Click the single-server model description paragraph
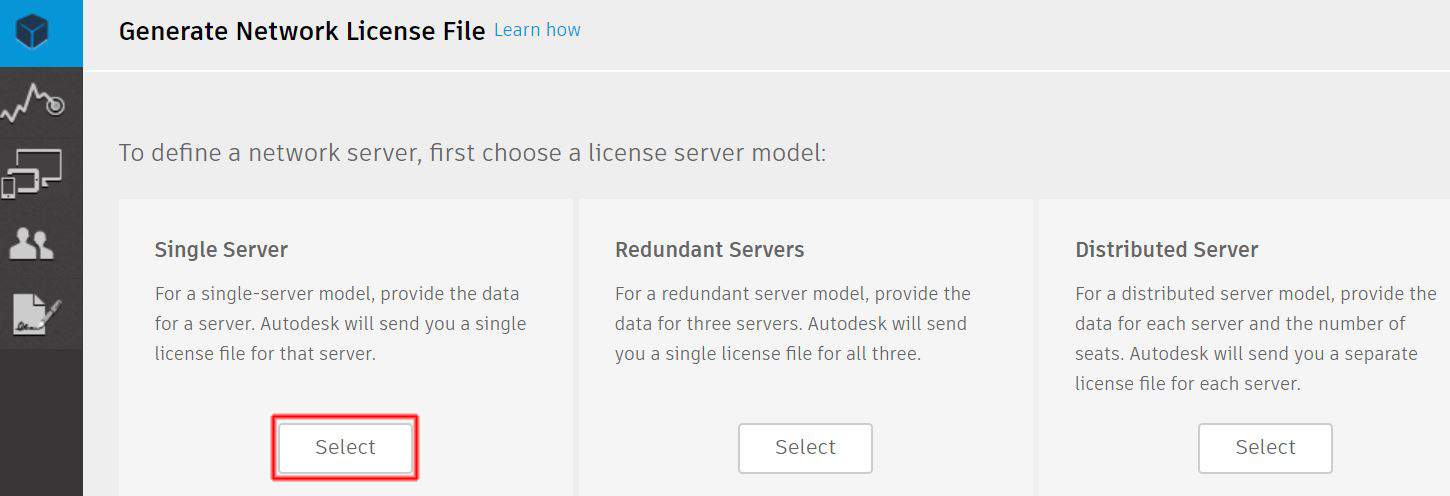Image resolution: width=1450 pixels, height=496 pixels. 340,324
